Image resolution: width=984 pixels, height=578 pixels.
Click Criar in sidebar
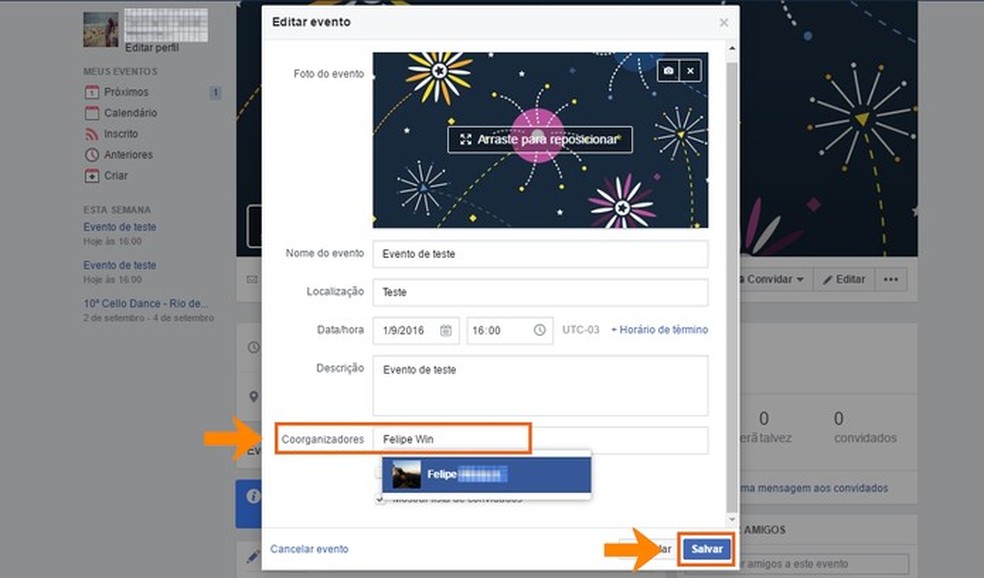(115, 176)
